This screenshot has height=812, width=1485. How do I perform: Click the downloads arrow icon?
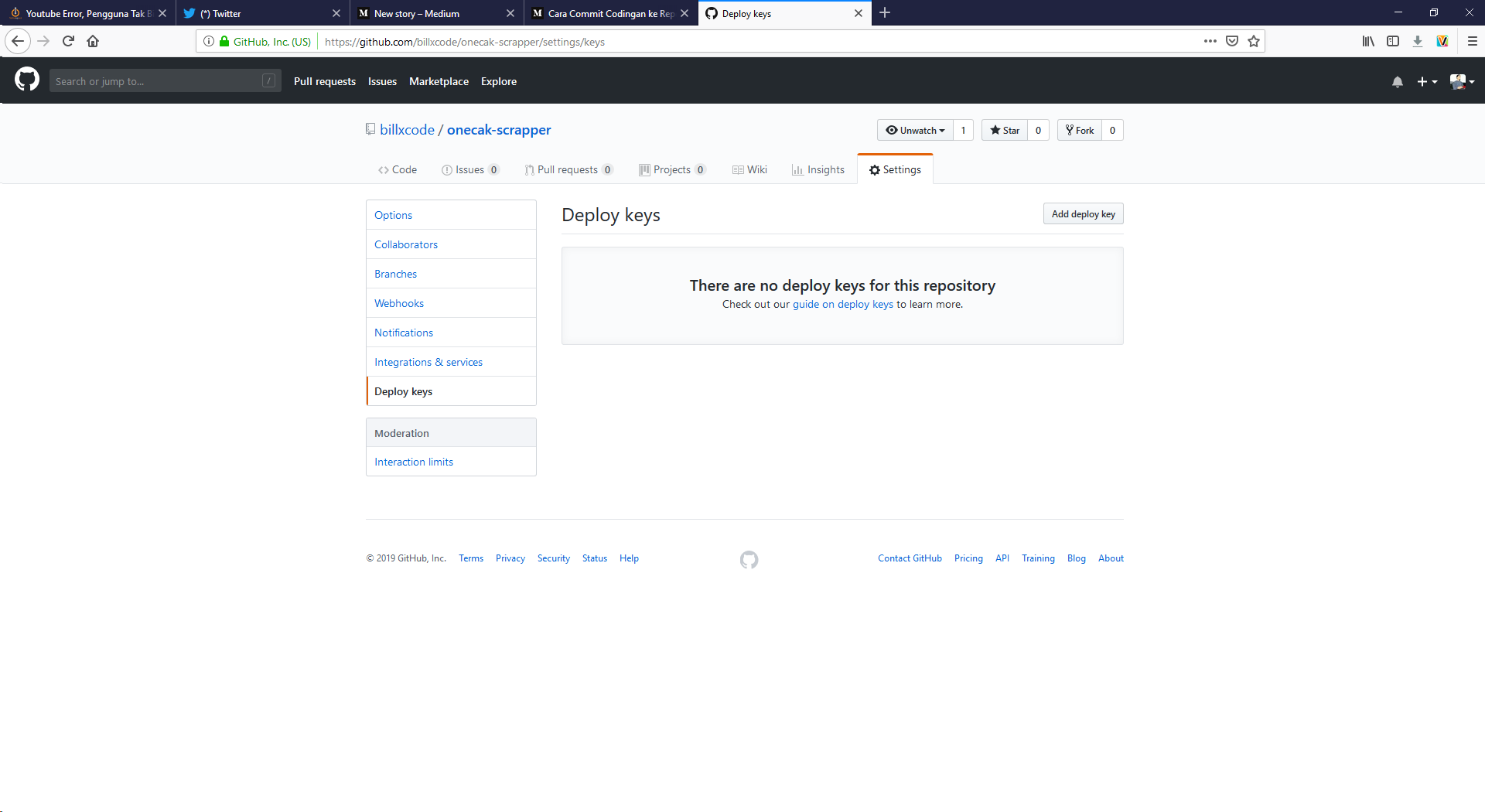(x=1418, y=41)
